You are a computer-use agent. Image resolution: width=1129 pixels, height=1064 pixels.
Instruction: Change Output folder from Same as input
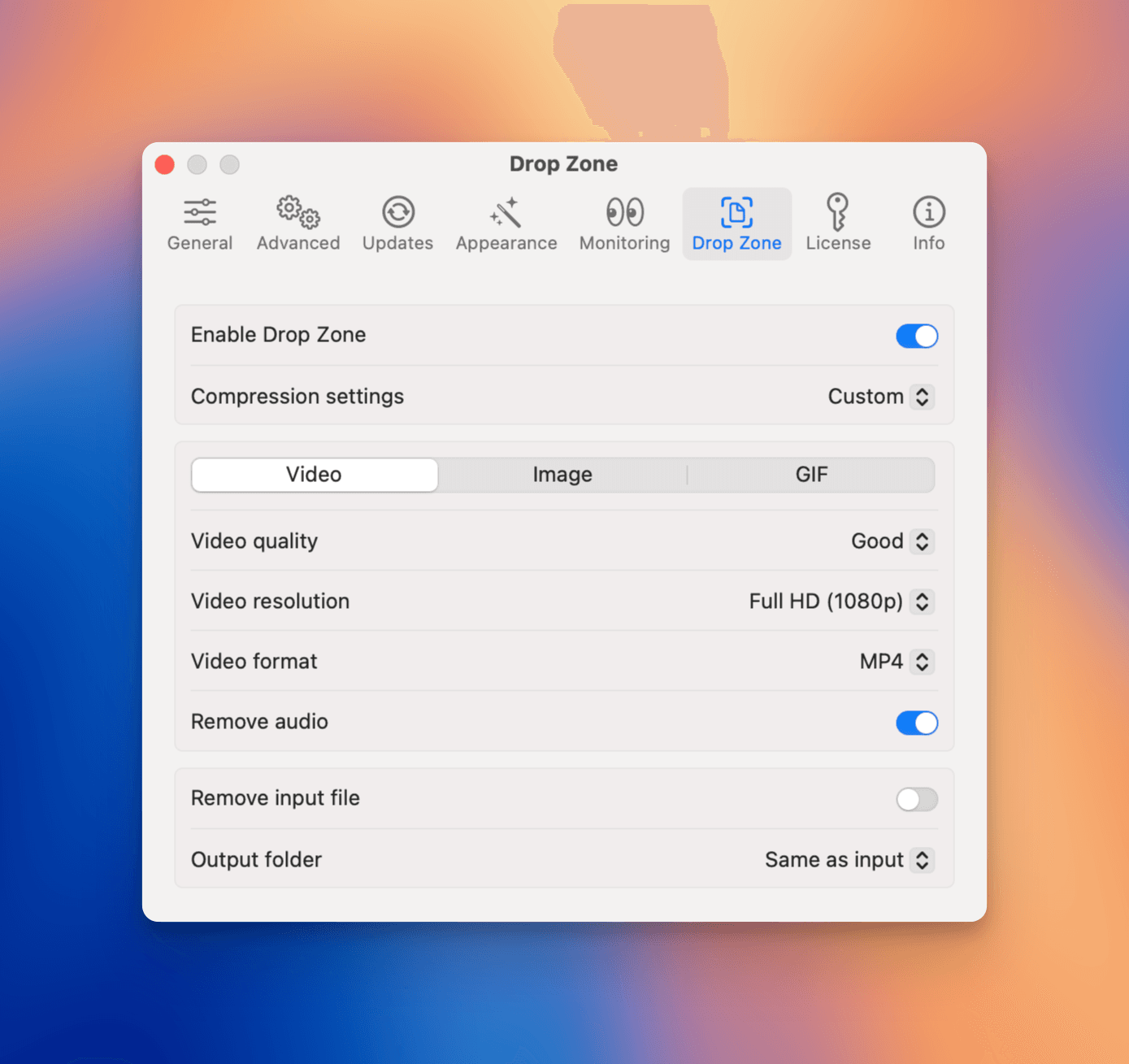[849, 860]
